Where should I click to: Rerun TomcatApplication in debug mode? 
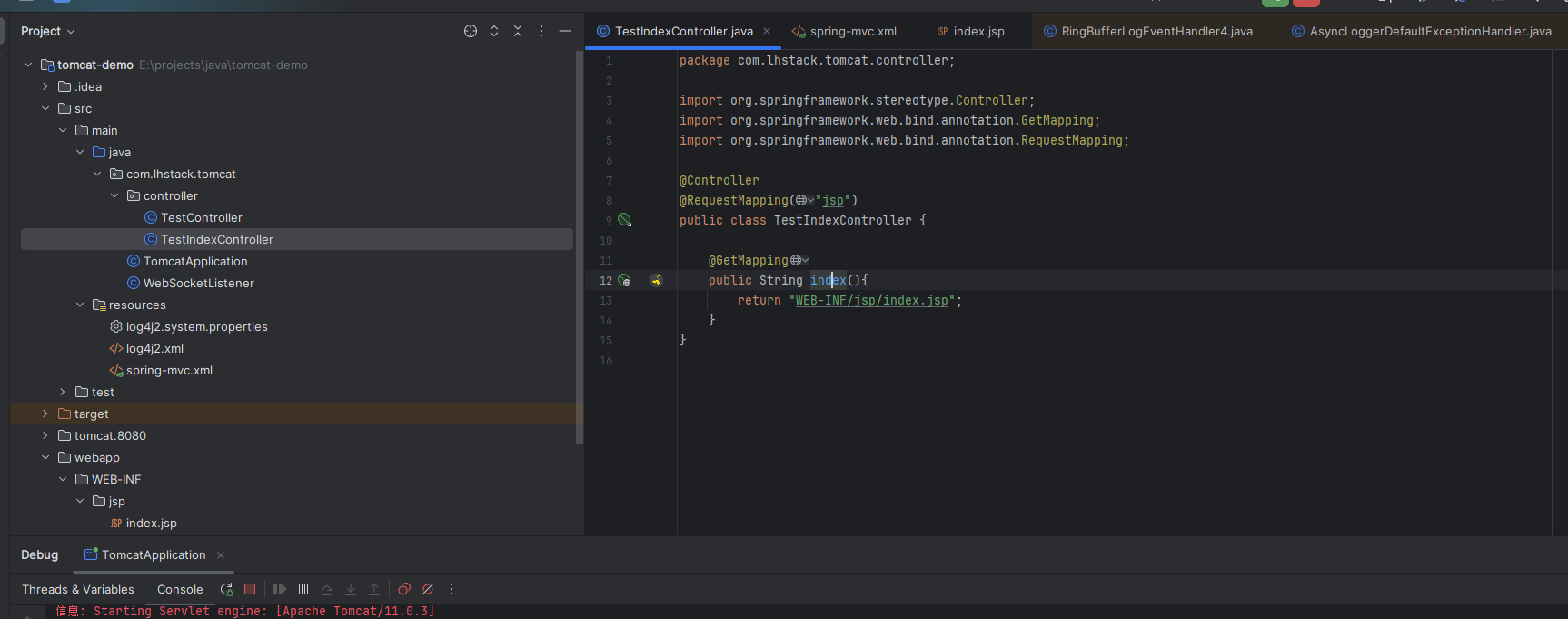point(226,589)
